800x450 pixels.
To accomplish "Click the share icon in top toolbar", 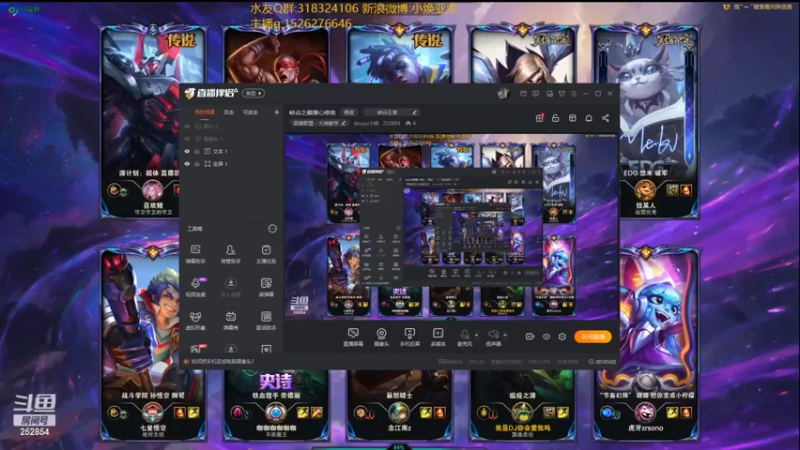I will pos(605,118).
